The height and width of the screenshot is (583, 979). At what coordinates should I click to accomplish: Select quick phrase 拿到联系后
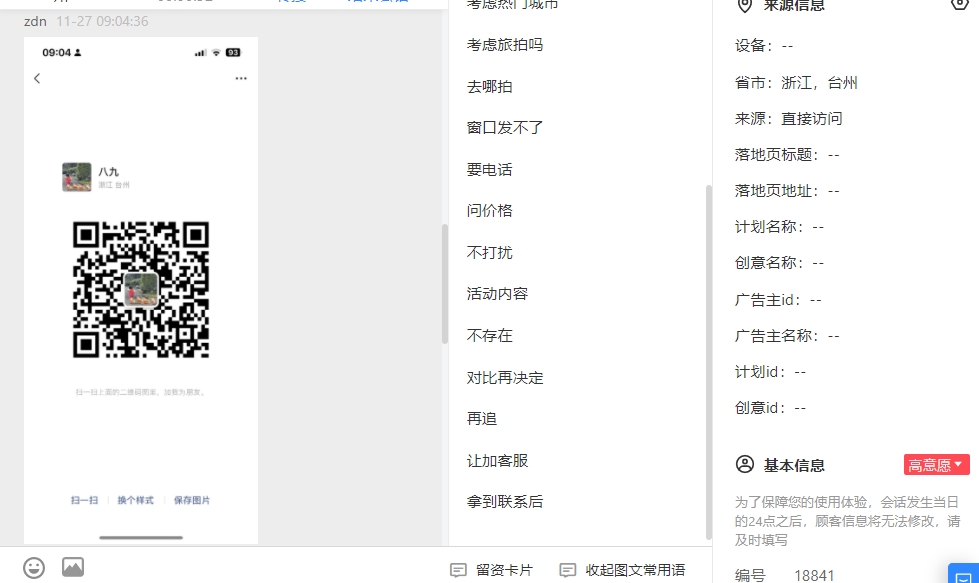504,502
